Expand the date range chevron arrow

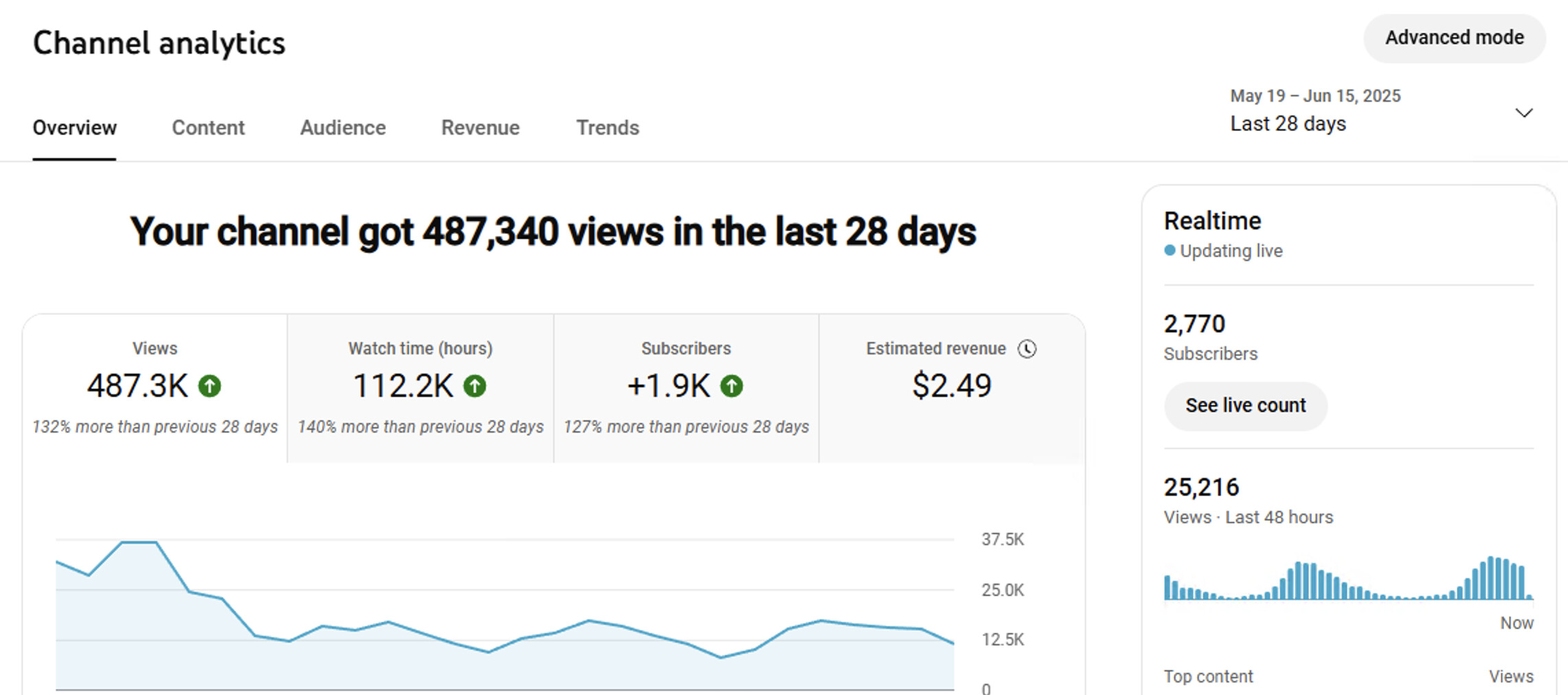click(1523, 113)
